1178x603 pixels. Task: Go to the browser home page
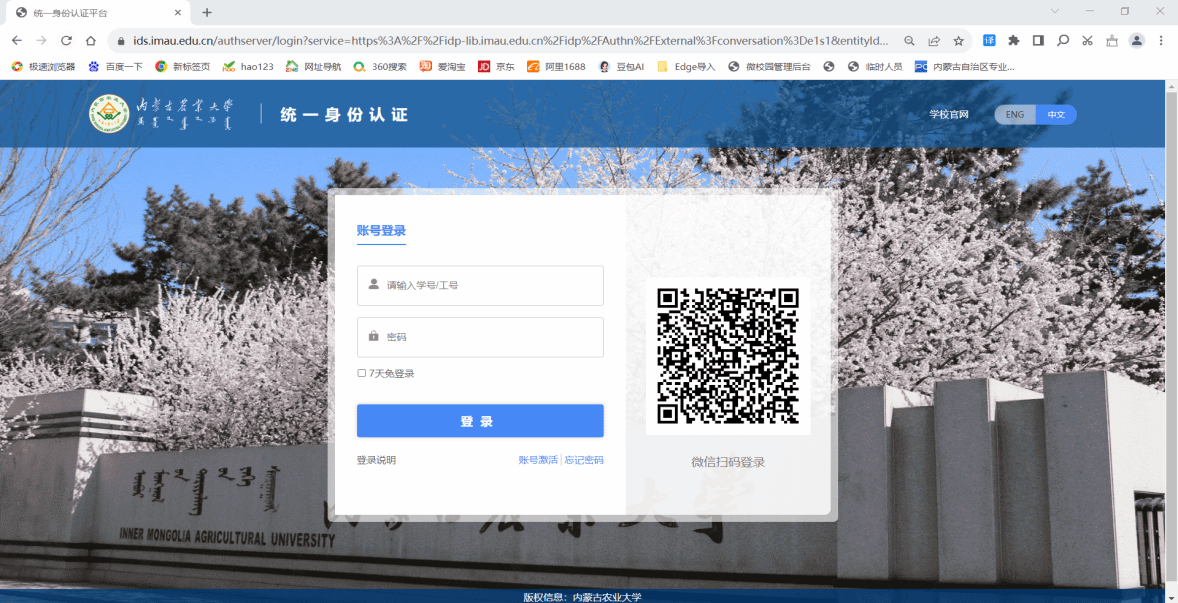point(91,41)
